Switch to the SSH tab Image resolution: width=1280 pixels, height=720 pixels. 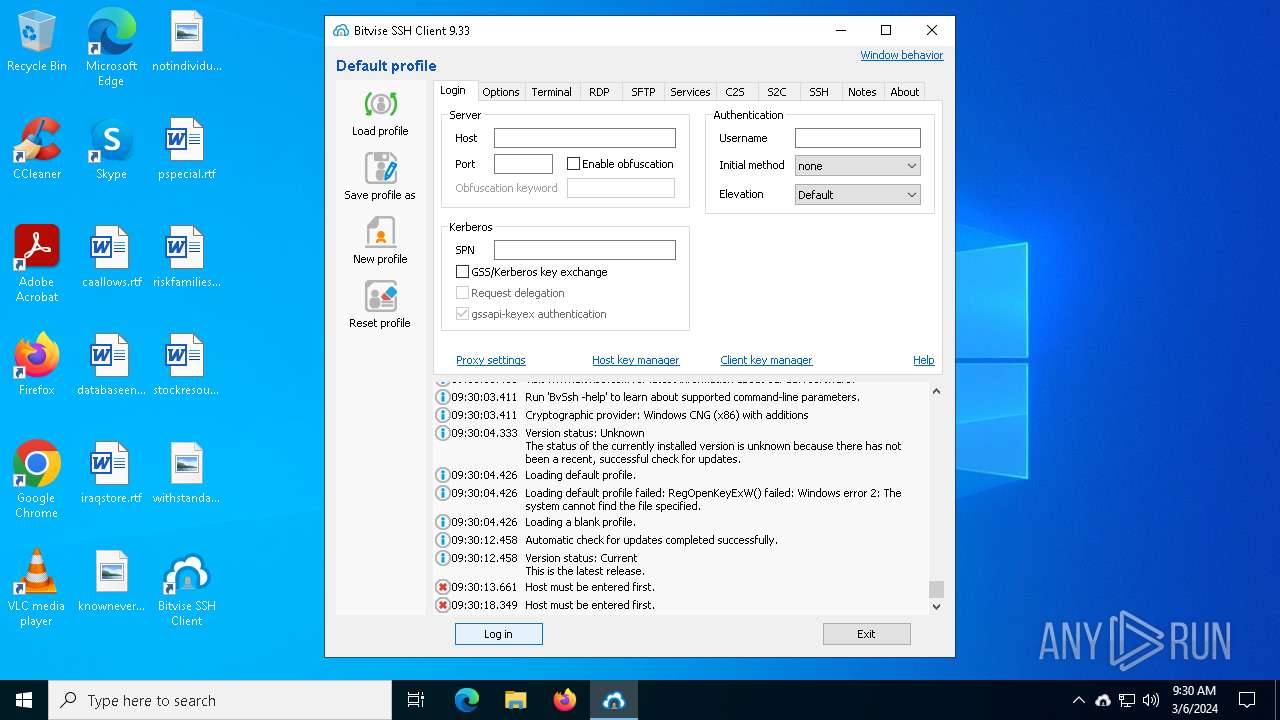[x=819, y=92]
